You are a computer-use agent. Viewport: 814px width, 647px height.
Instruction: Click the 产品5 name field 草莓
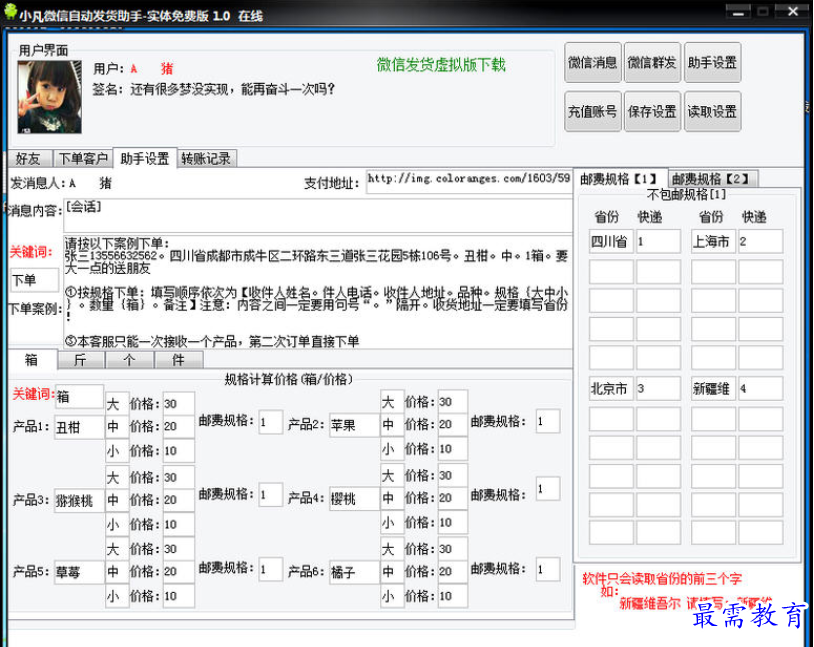point(79,572)
